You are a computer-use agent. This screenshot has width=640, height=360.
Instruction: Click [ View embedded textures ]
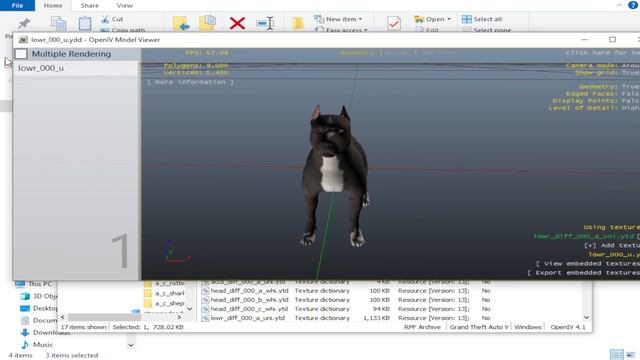point(588,264)
